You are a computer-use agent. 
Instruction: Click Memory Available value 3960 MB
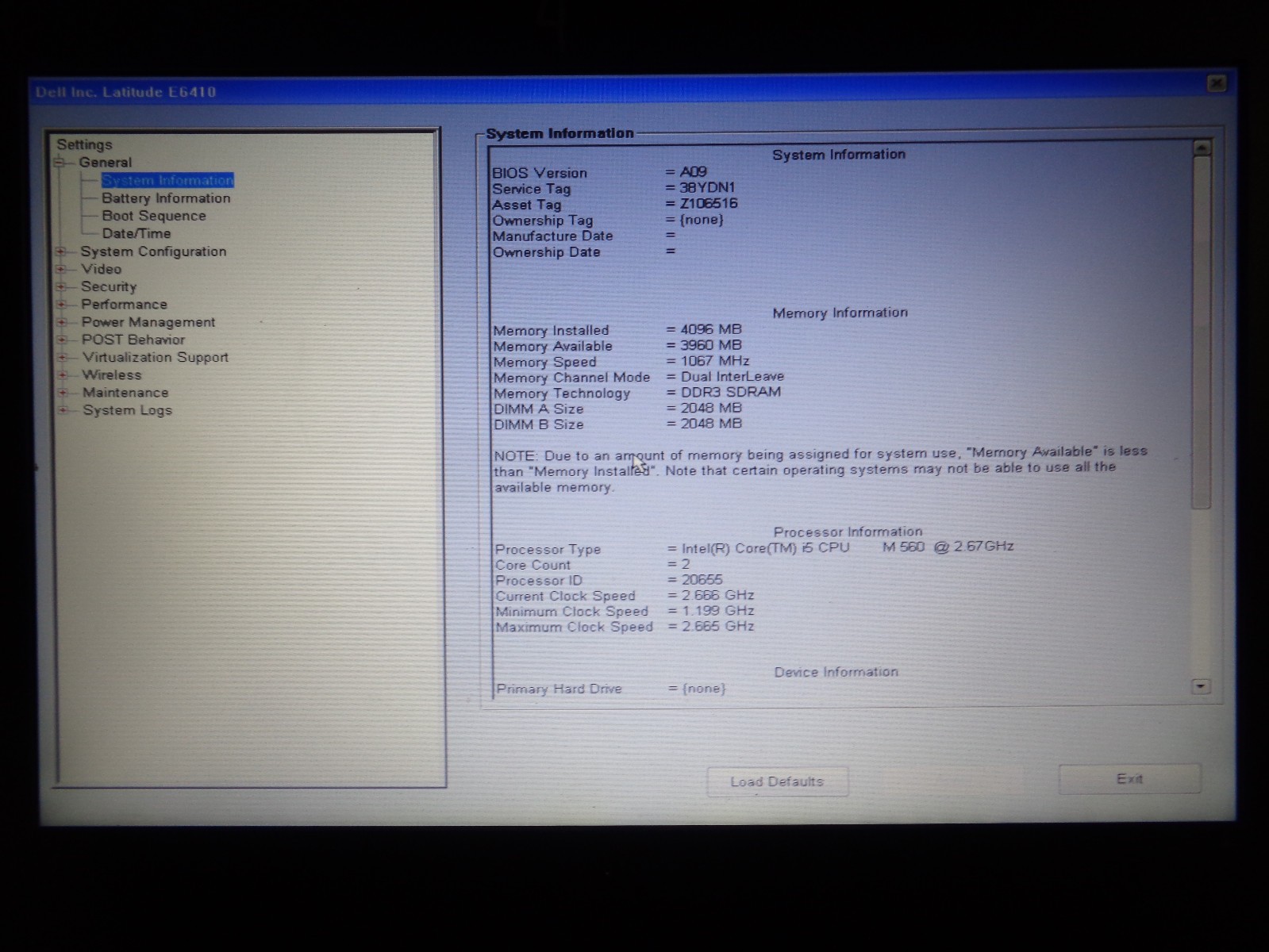click(x=711, y=345)
